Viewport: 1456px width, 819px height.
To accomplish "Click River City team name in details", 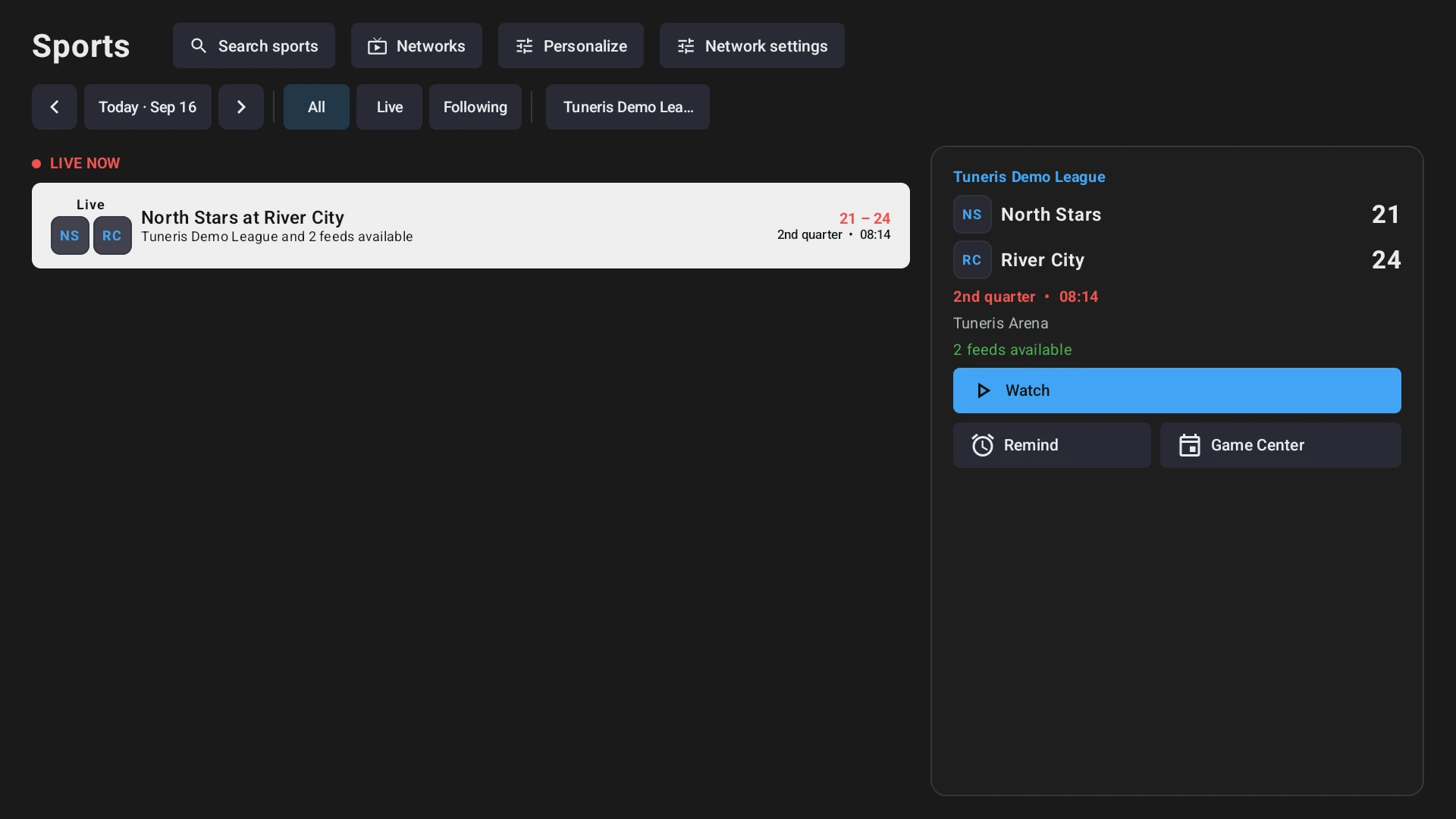I will click(x=1043, y=260).
